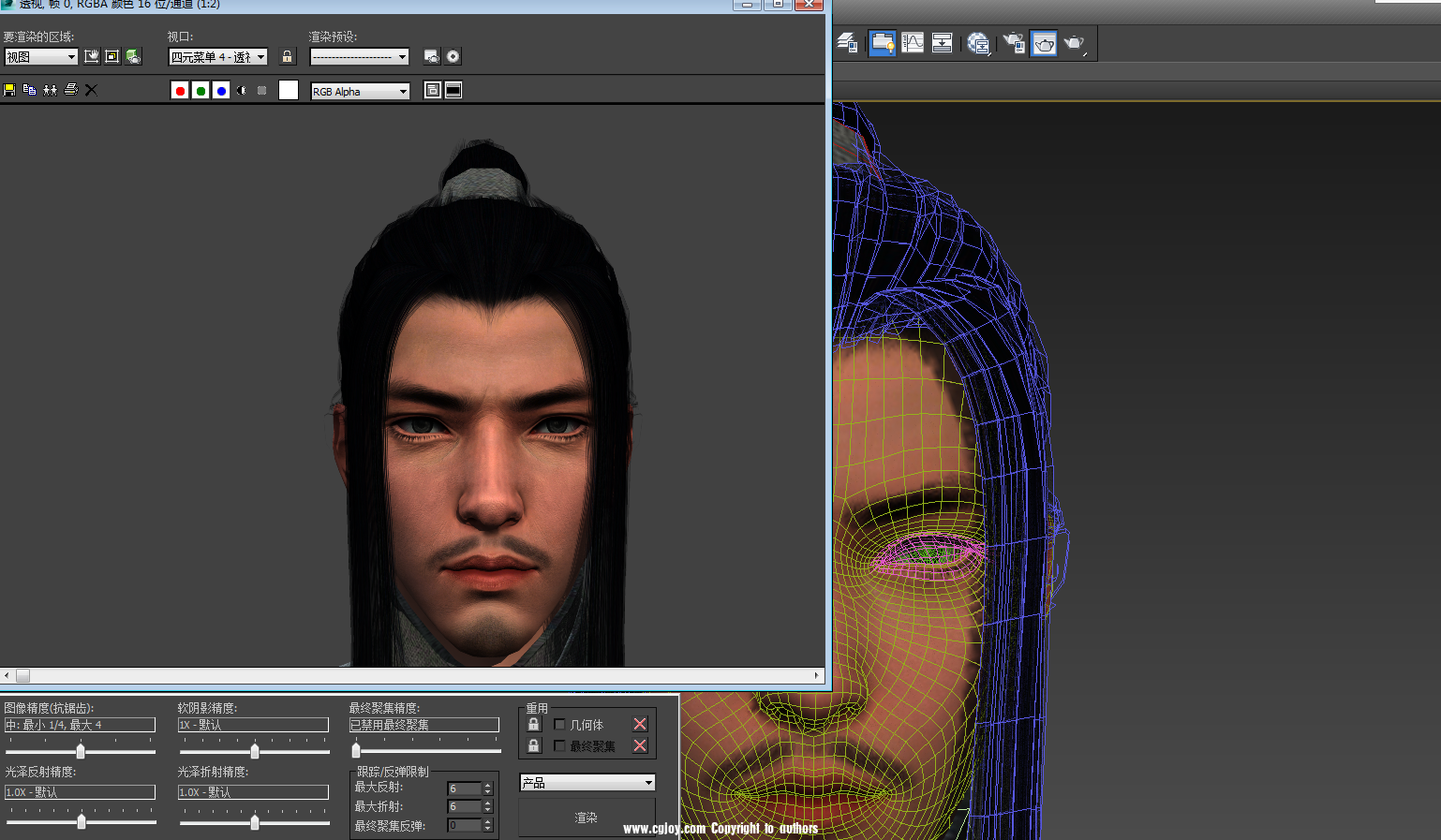Screen dimensions: 1441x840
Task: Open the 产品 render mode dropdown
Action: coord(587,783)
